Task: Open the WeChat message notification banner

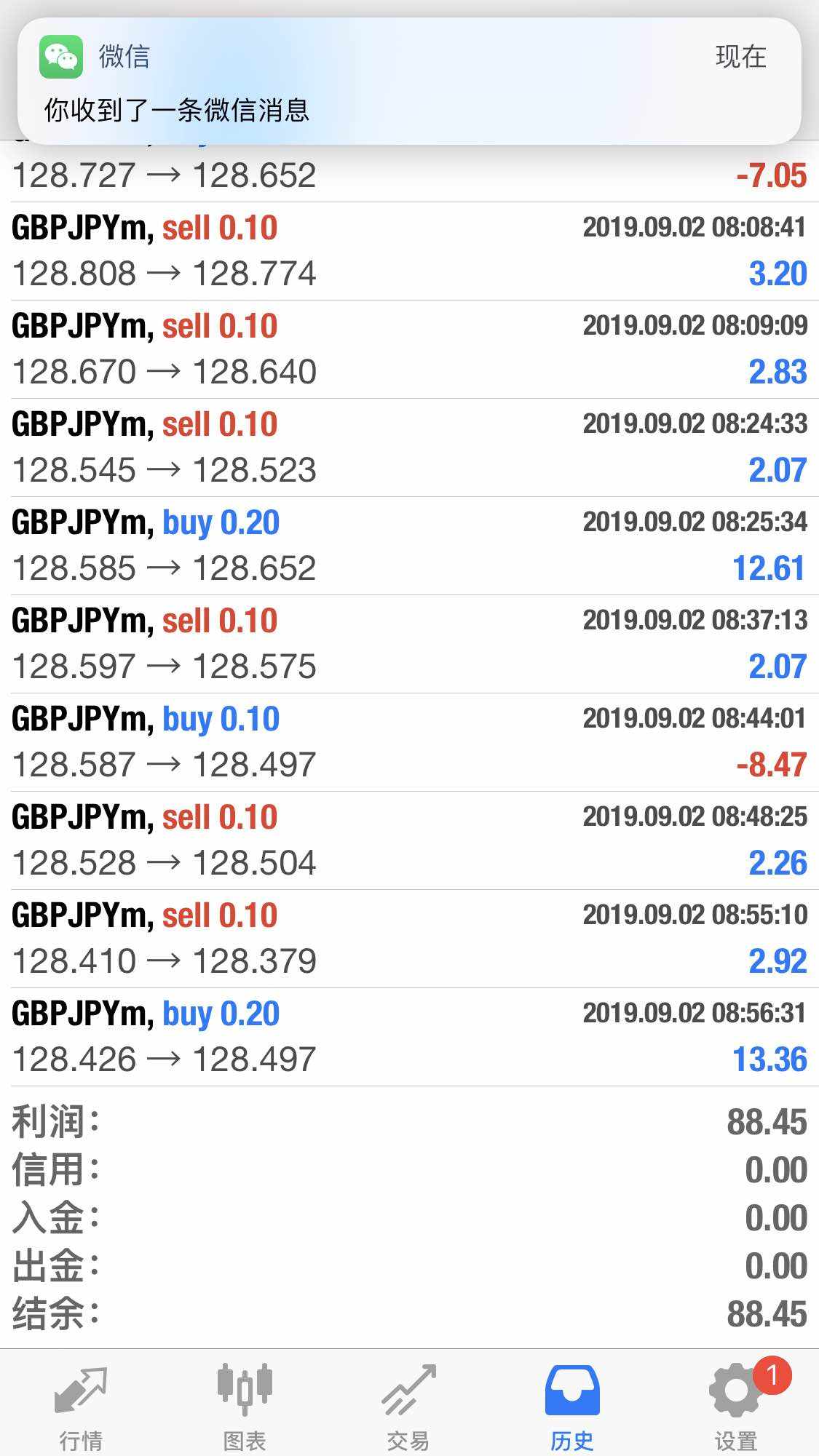Action: coord(409,81)
